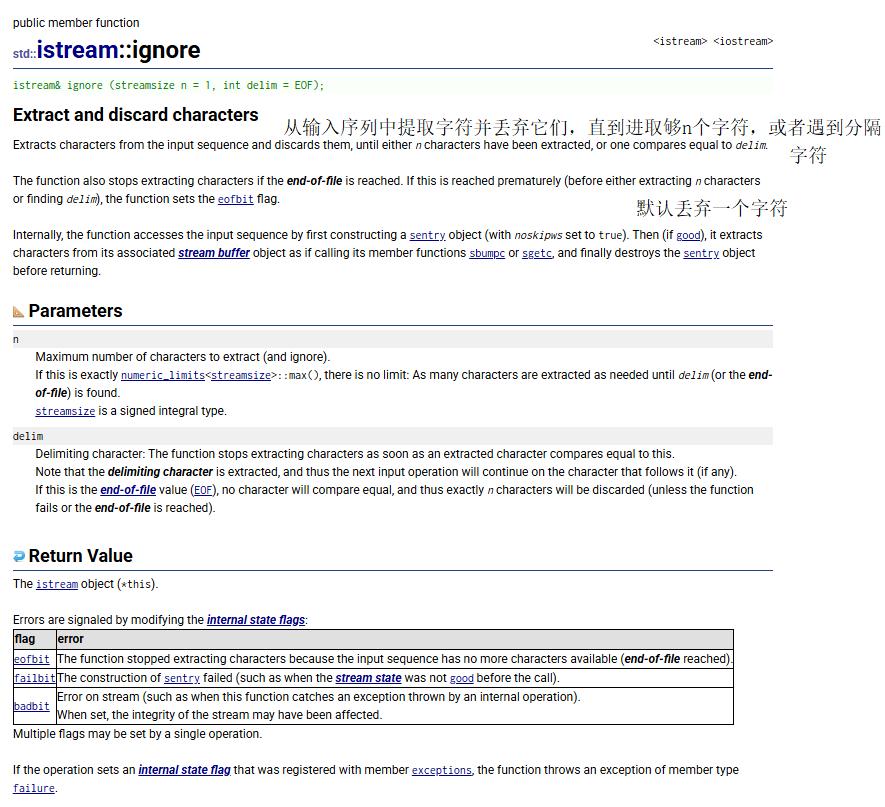This screenshot has height=807, width=885.
Task: Click the <istream> header label
Action: coord(680,41)
